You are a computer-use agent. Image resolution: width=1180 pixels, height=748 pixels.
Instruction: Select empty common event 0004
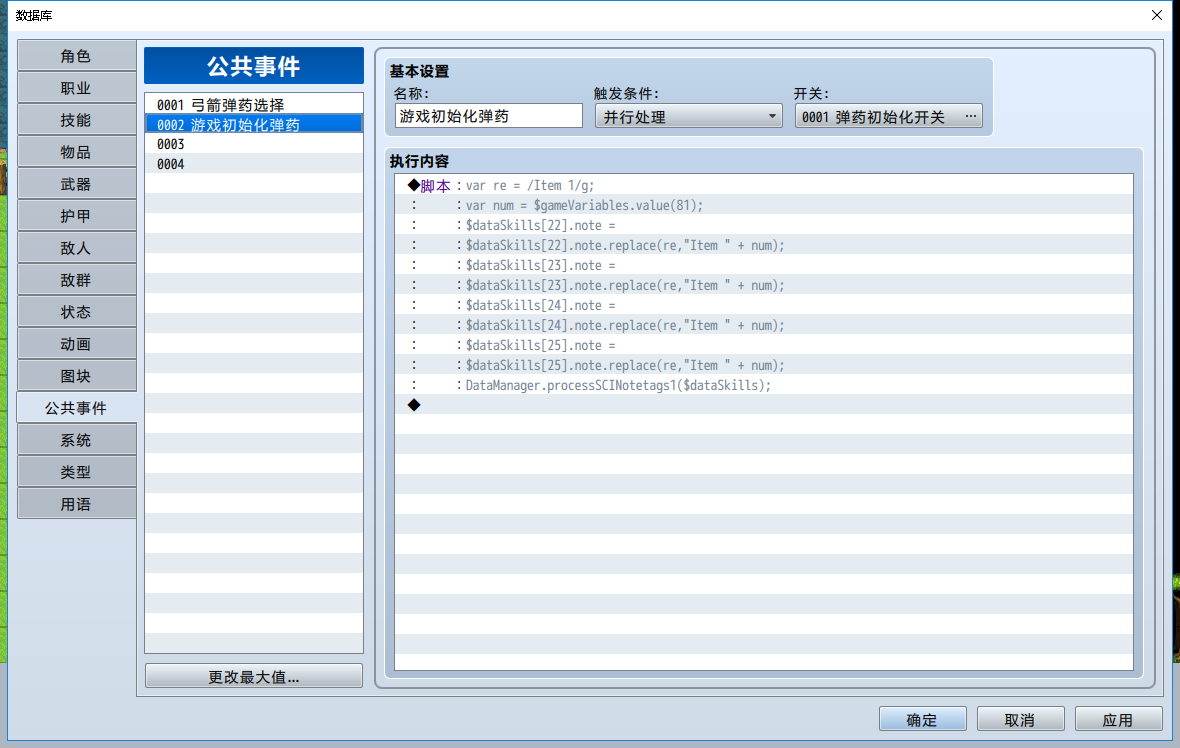pyautogui.click(x=254, y=164)
